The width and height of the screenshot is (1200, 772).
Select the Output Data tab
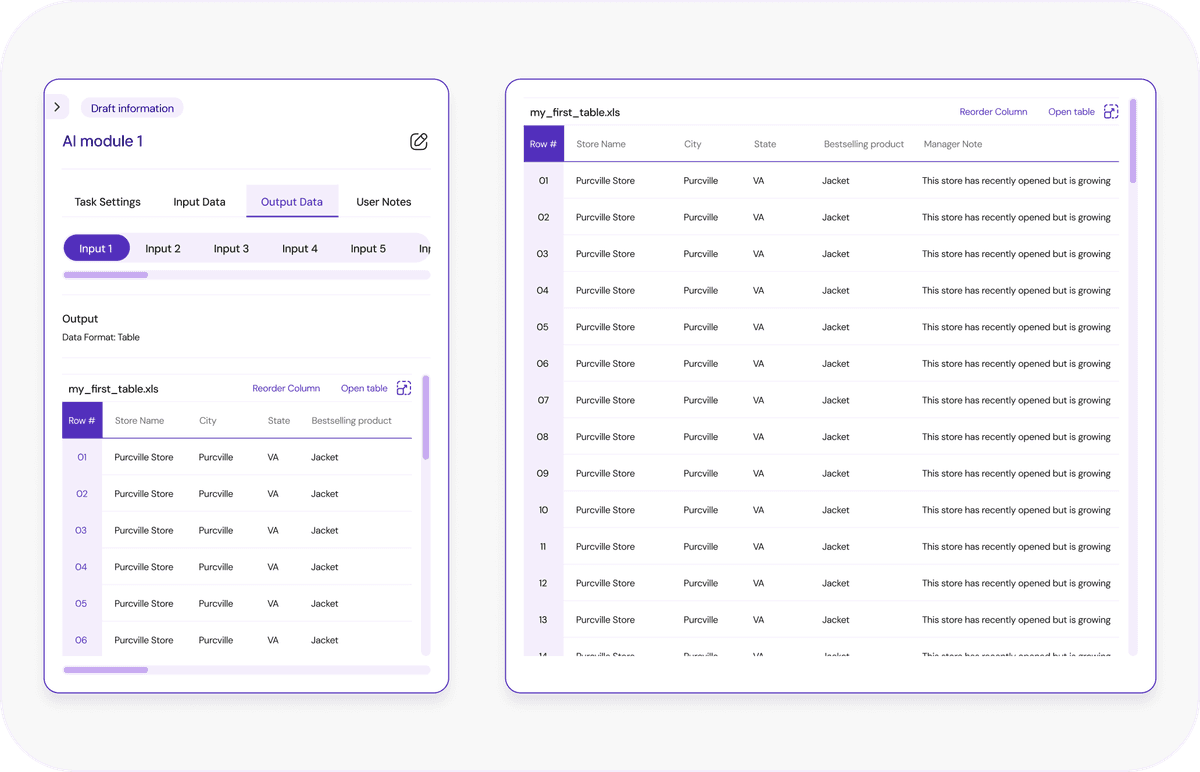(292, 202)
